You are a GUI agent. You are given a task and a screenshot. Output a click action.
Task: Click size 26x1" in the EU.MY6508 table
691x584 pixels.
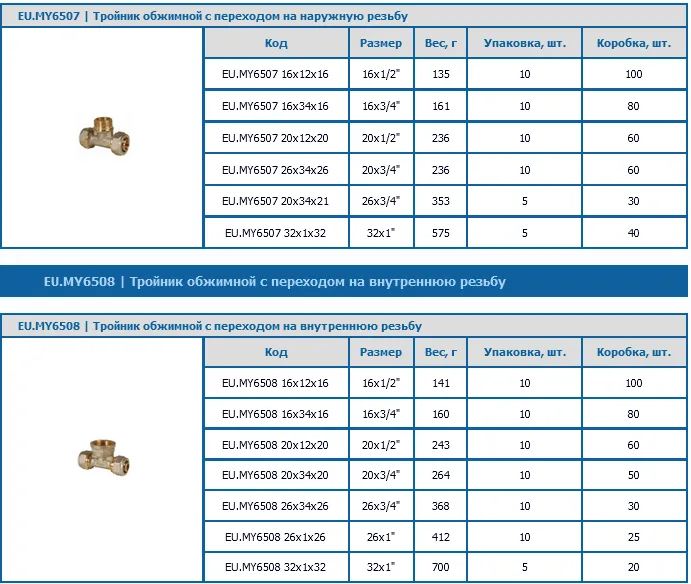381,537
